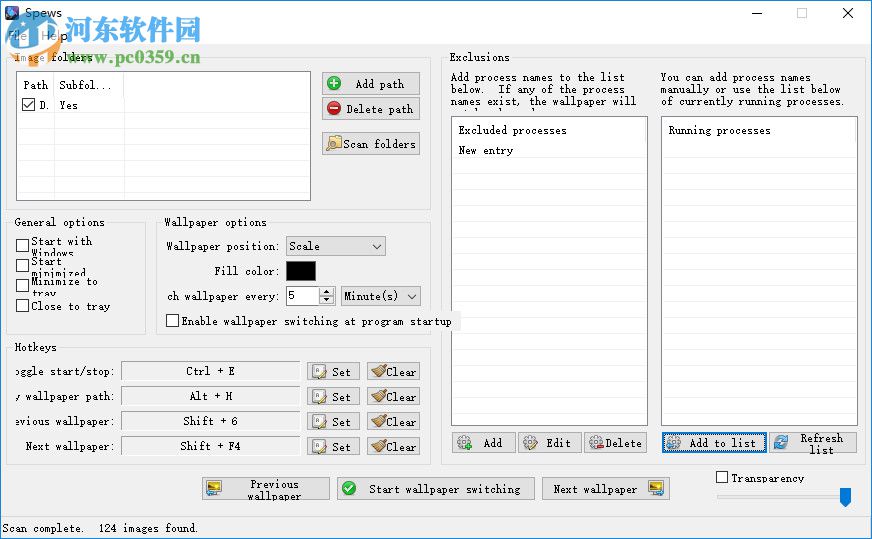Viewport: 872px width, 539px height.
Task: Toggle the Transparency checkbox
Action: click(722, 477)
